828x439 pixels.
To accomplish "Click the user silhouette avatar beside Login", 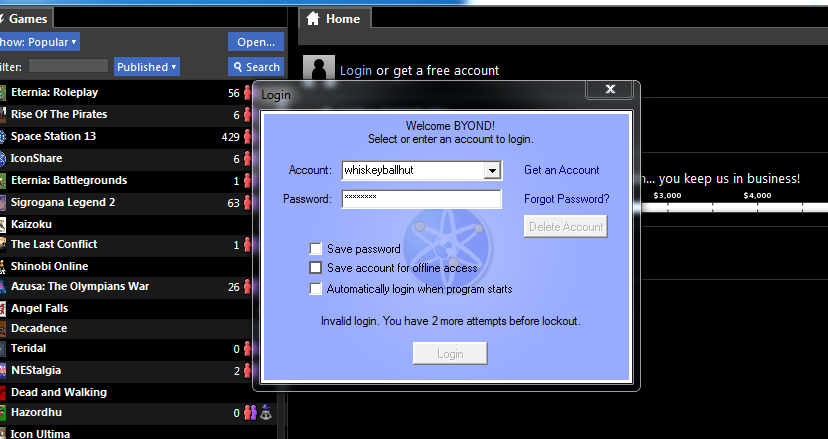I will (319, 68).
